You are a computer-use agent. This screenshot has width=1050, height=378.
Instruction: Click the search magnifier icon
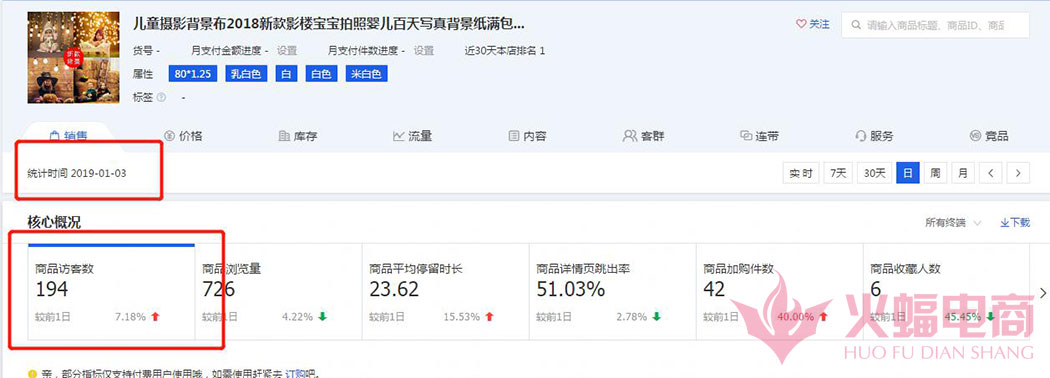[x=856, y=25]
